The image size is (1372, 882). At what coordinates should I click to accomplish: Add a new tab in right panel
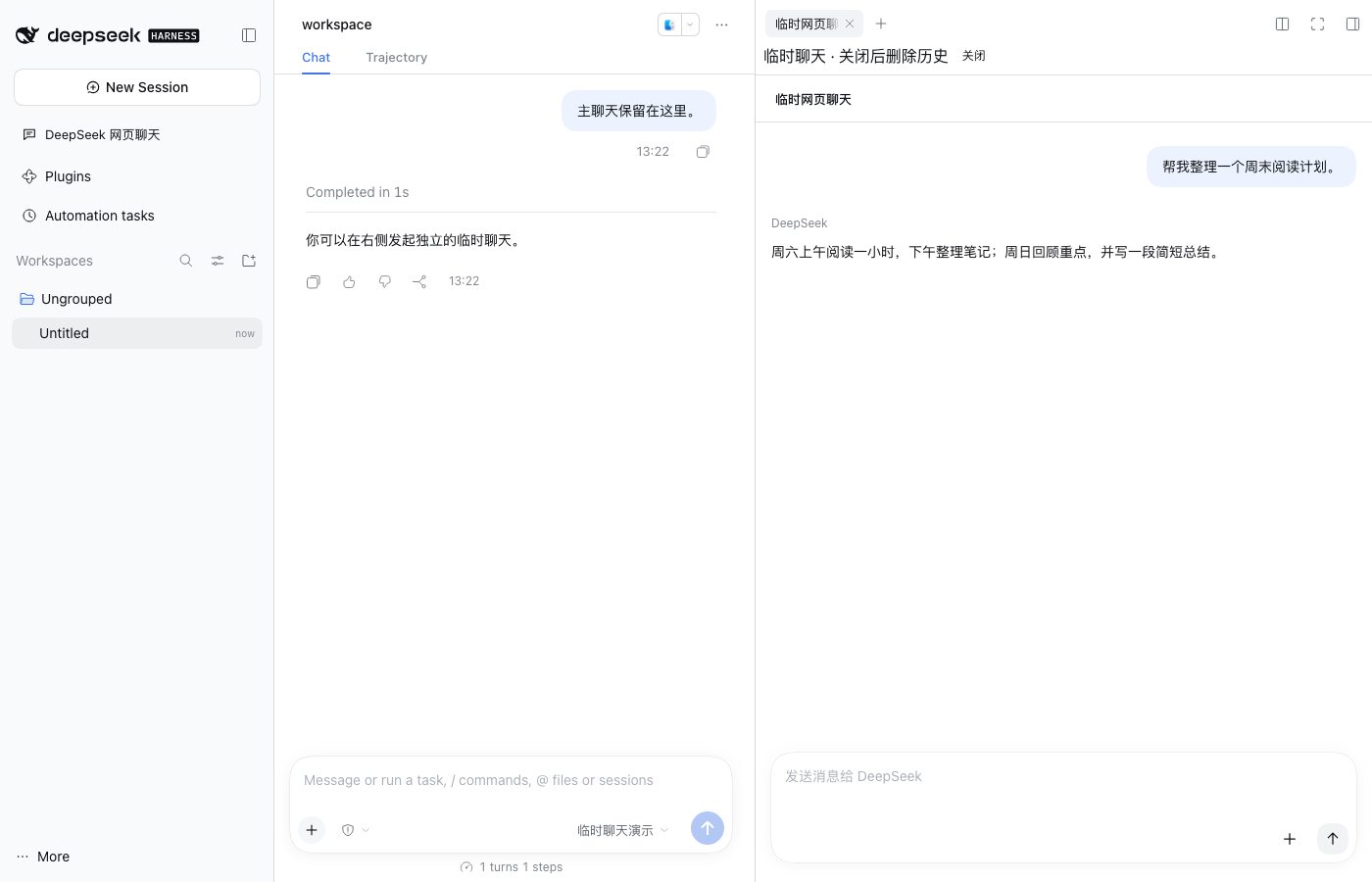coord(881,24)
